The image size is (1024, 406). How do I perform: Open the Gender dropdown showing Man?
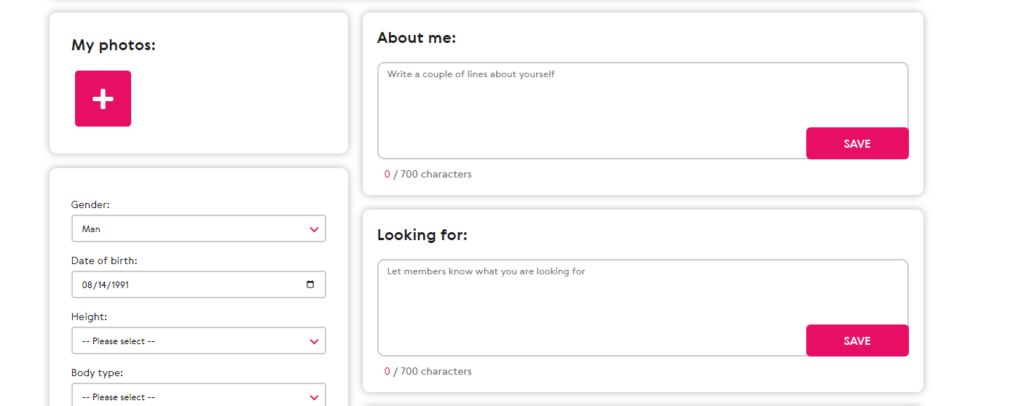[198, 229]
